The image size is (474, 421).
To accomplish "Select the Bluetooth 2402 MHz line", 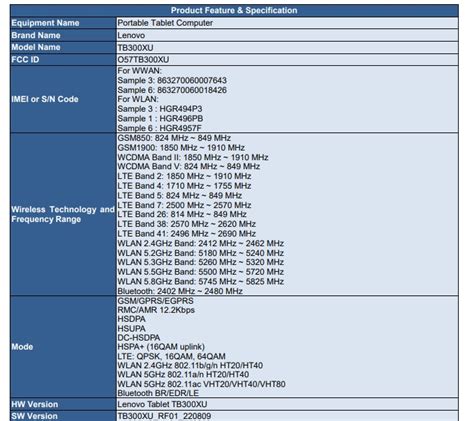I will click(x=180, y=291).
